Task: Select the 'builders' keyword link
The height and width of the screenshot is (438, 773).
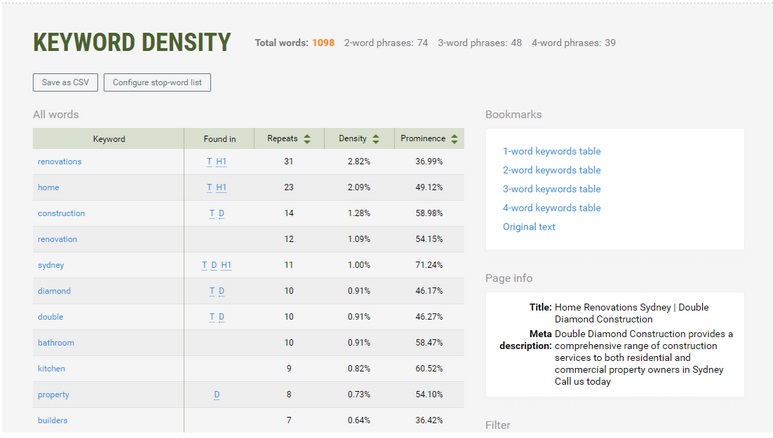Action: [52, 420]
